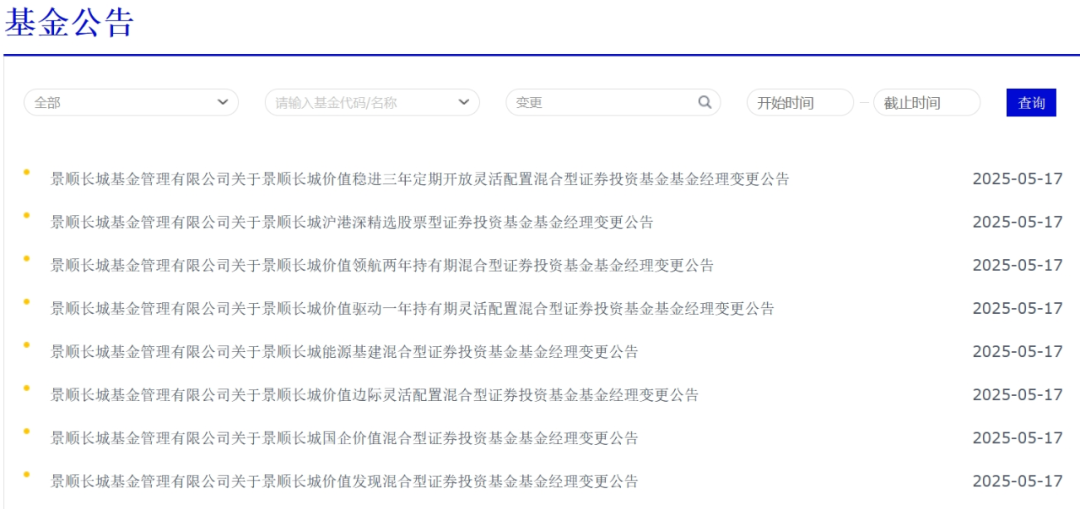Open the 价值领航两年持有期 announcement

pyautogui.click(x=382, y=265)
